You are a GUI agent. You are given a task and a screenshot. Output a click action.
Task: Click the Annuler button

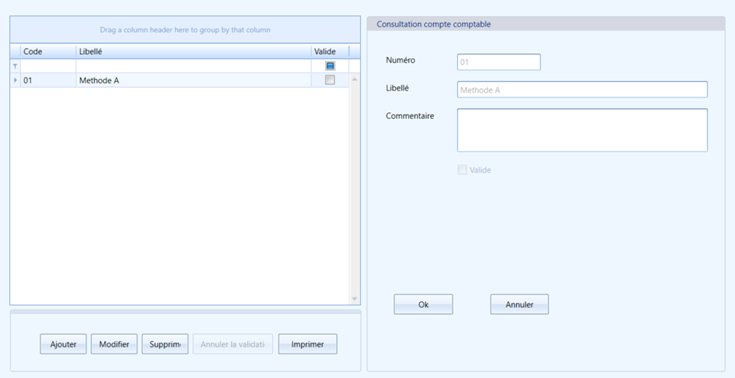[x=519, y=304]
